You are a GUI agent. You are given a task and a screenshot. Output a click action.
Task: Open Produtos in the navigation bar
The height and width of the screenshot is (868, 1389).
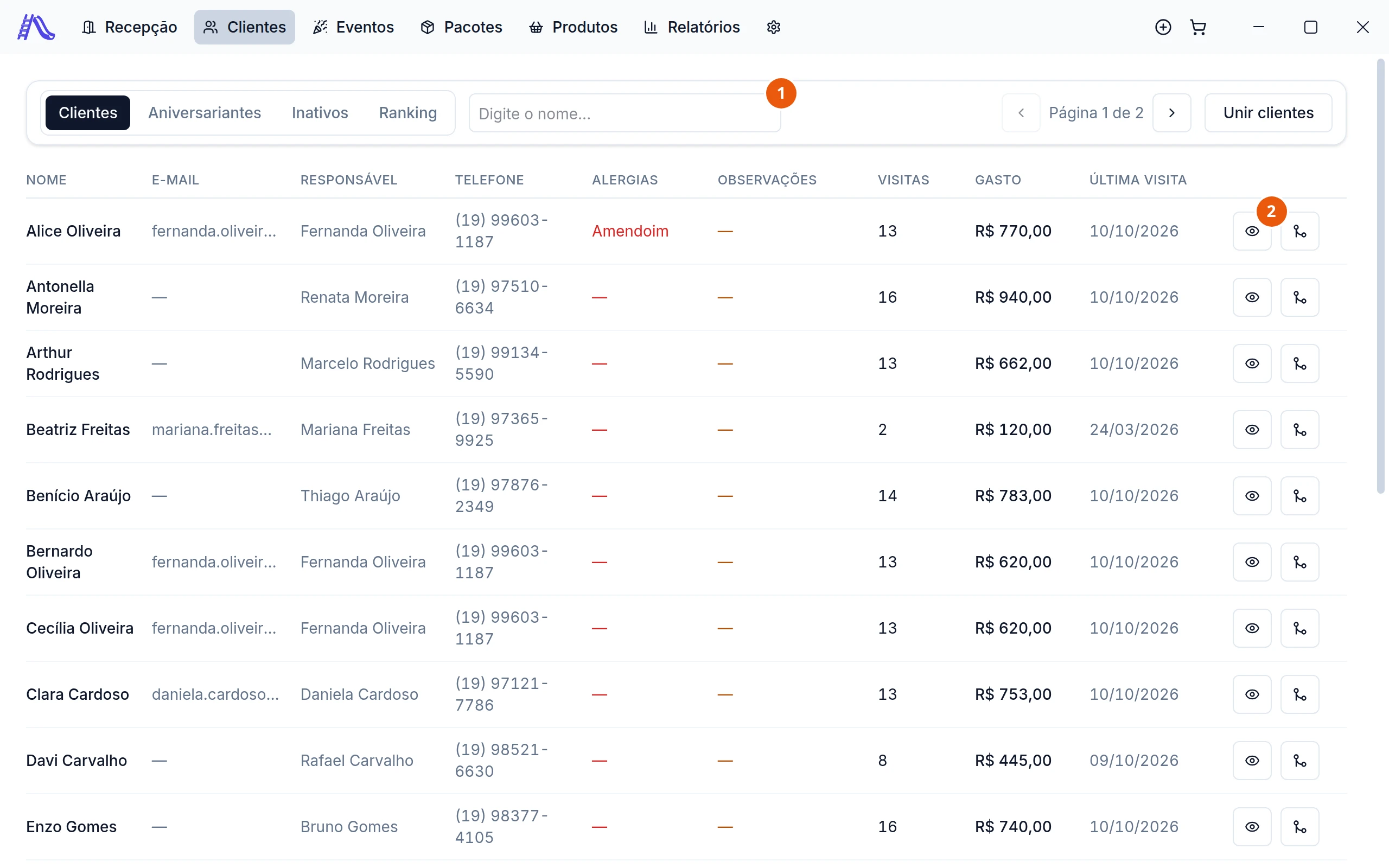click(x=573, y=27)
